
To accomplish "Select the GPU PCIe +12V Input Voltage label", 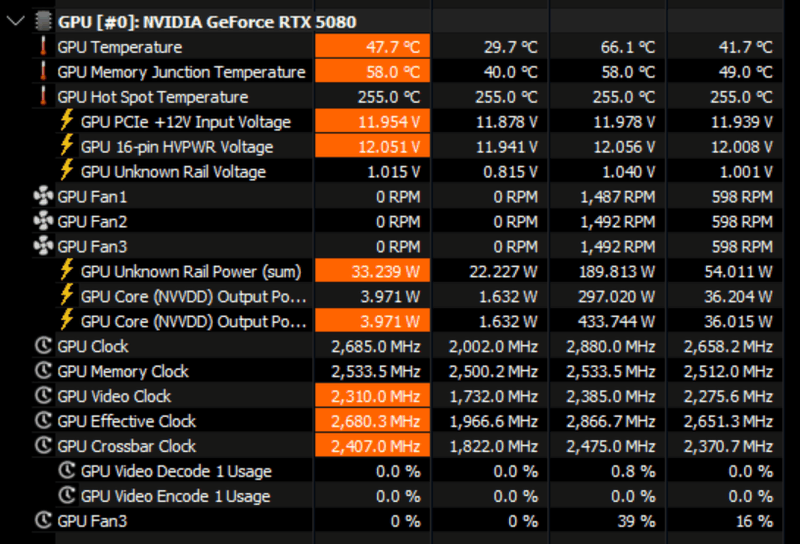I will click(x=186, y=122).
